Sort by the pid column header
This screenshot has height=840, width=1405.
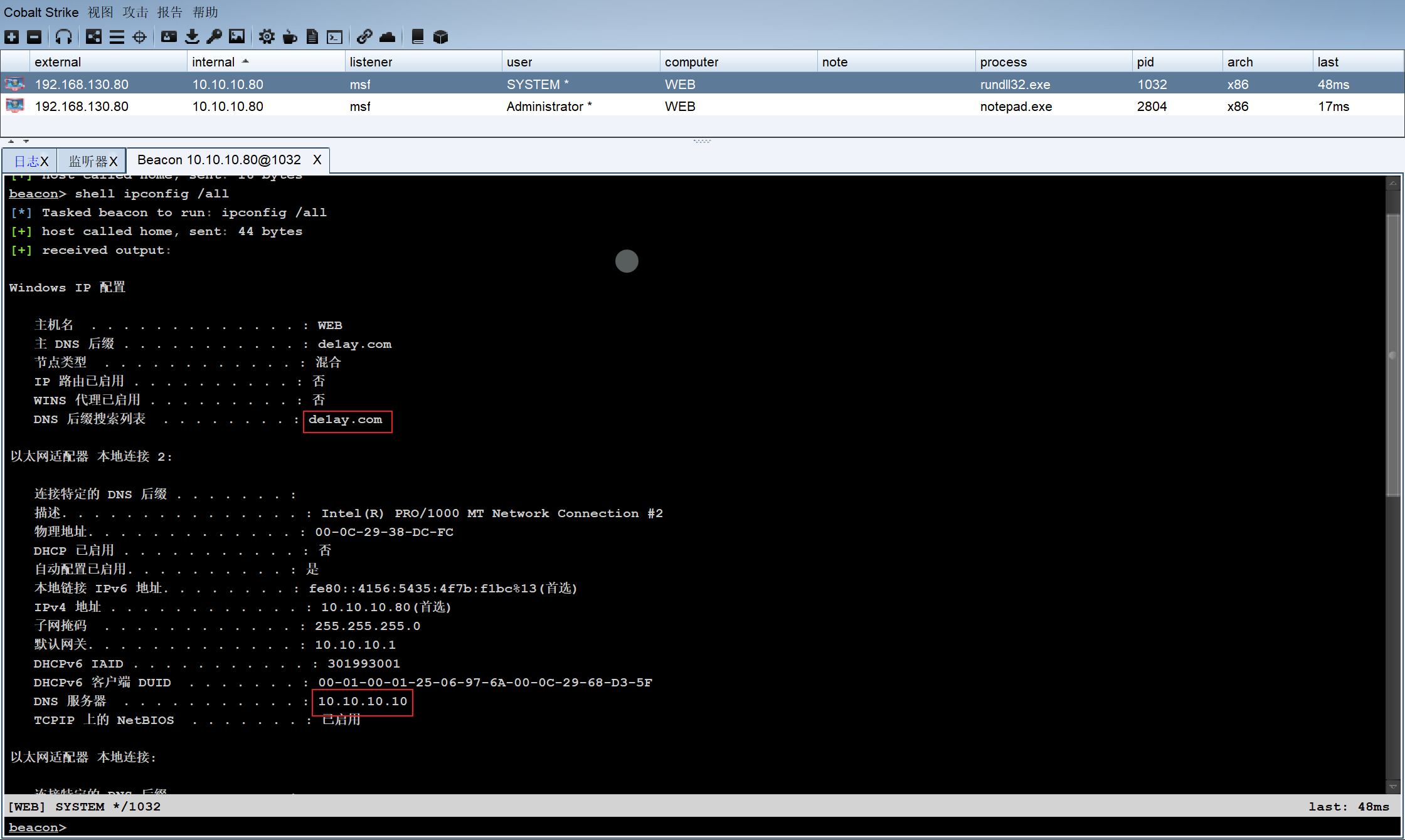click(x=1177, y=61)
